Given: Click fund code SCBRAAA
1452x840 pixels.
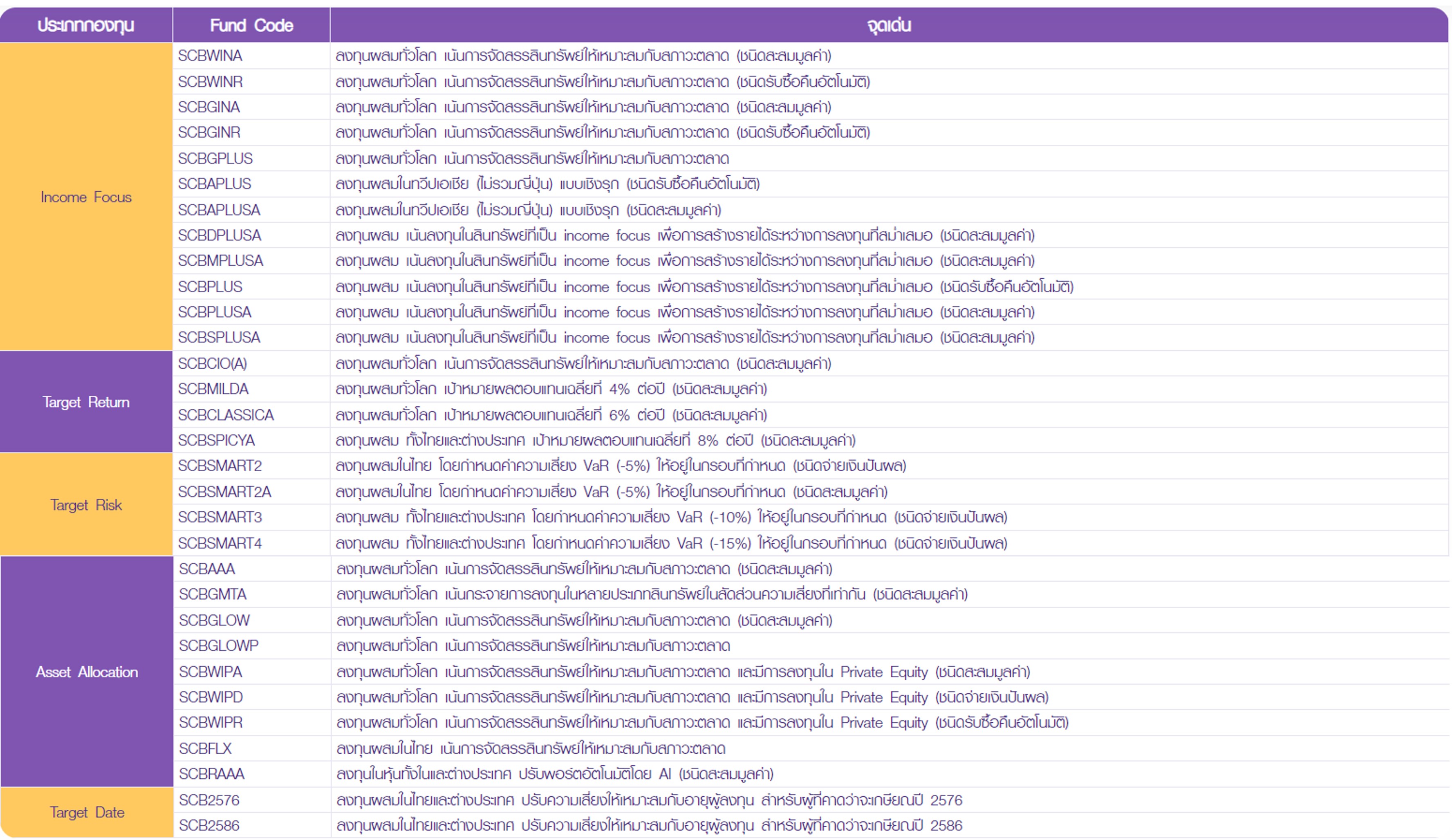Looking at the screenshot, I should (211, 774).
